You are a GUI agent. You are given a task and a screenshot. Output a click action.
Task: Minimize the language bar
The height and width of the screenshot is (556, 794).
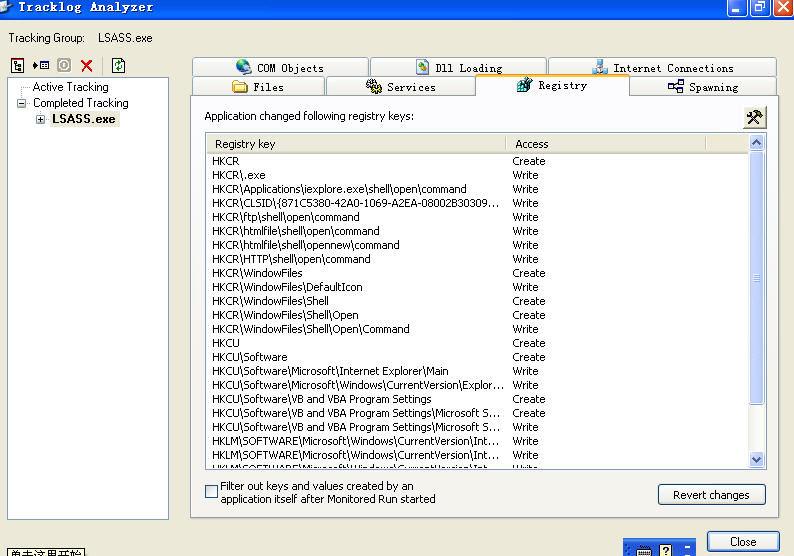pos(687,548)
